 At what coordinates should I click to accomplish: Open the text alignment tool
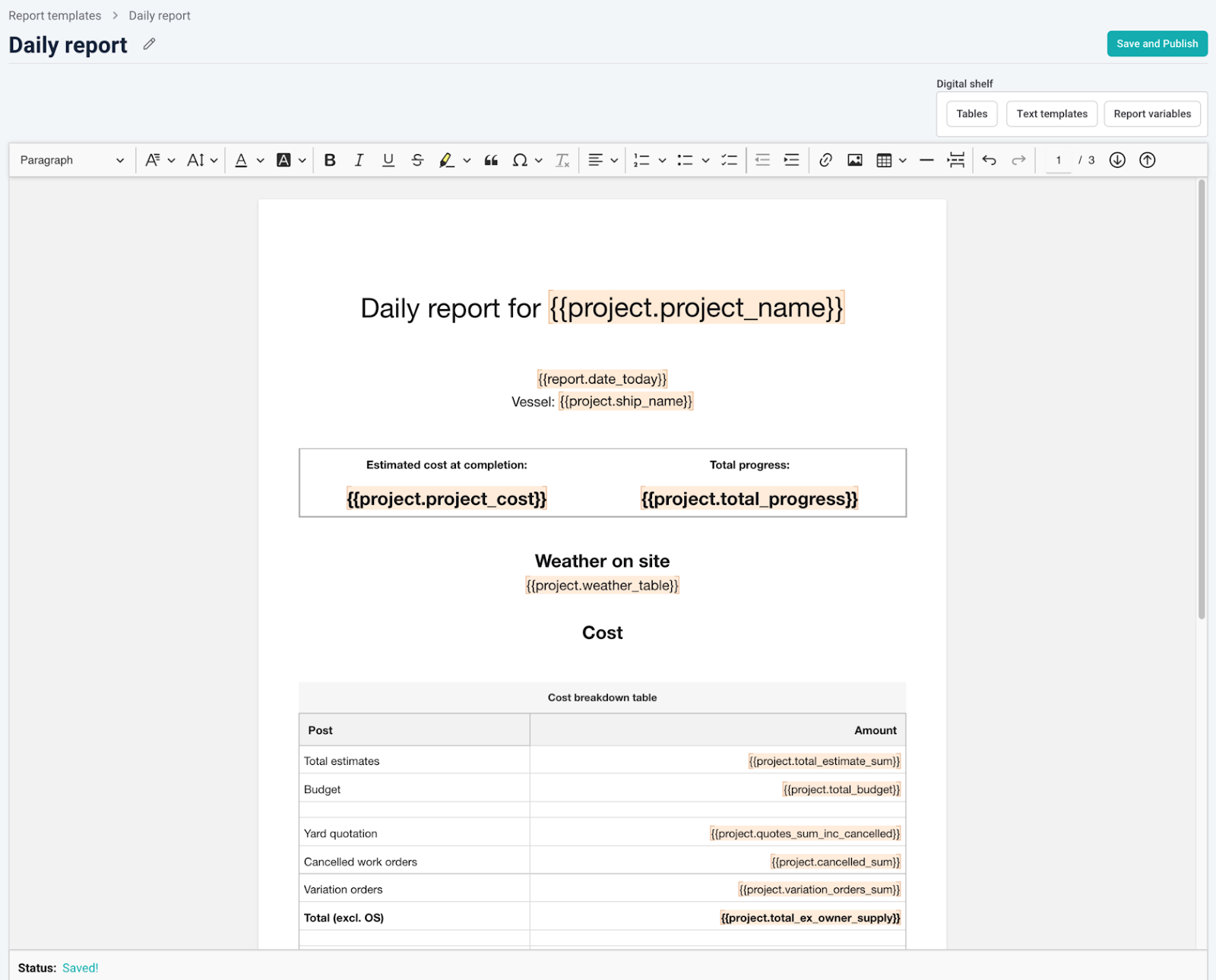[596, 160]
